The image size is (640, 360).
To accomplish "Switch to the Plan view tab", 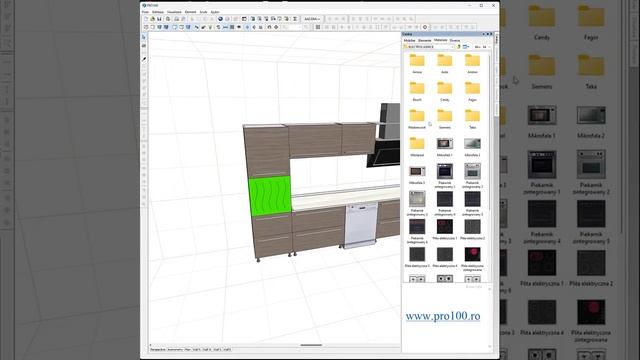I will (188, 349).
